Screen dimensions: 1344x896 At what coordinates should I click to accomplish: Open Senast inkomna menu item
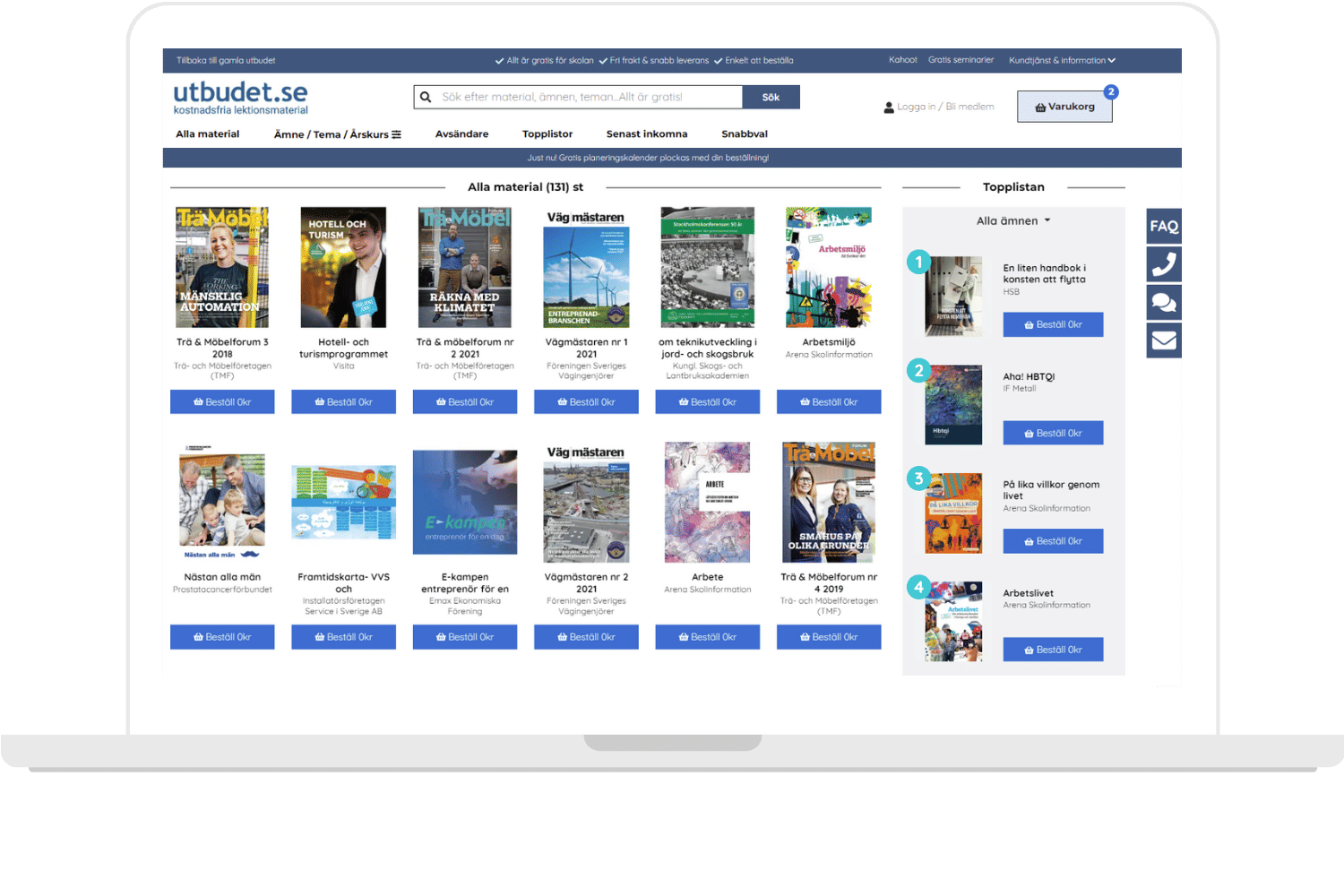point(647,134)
